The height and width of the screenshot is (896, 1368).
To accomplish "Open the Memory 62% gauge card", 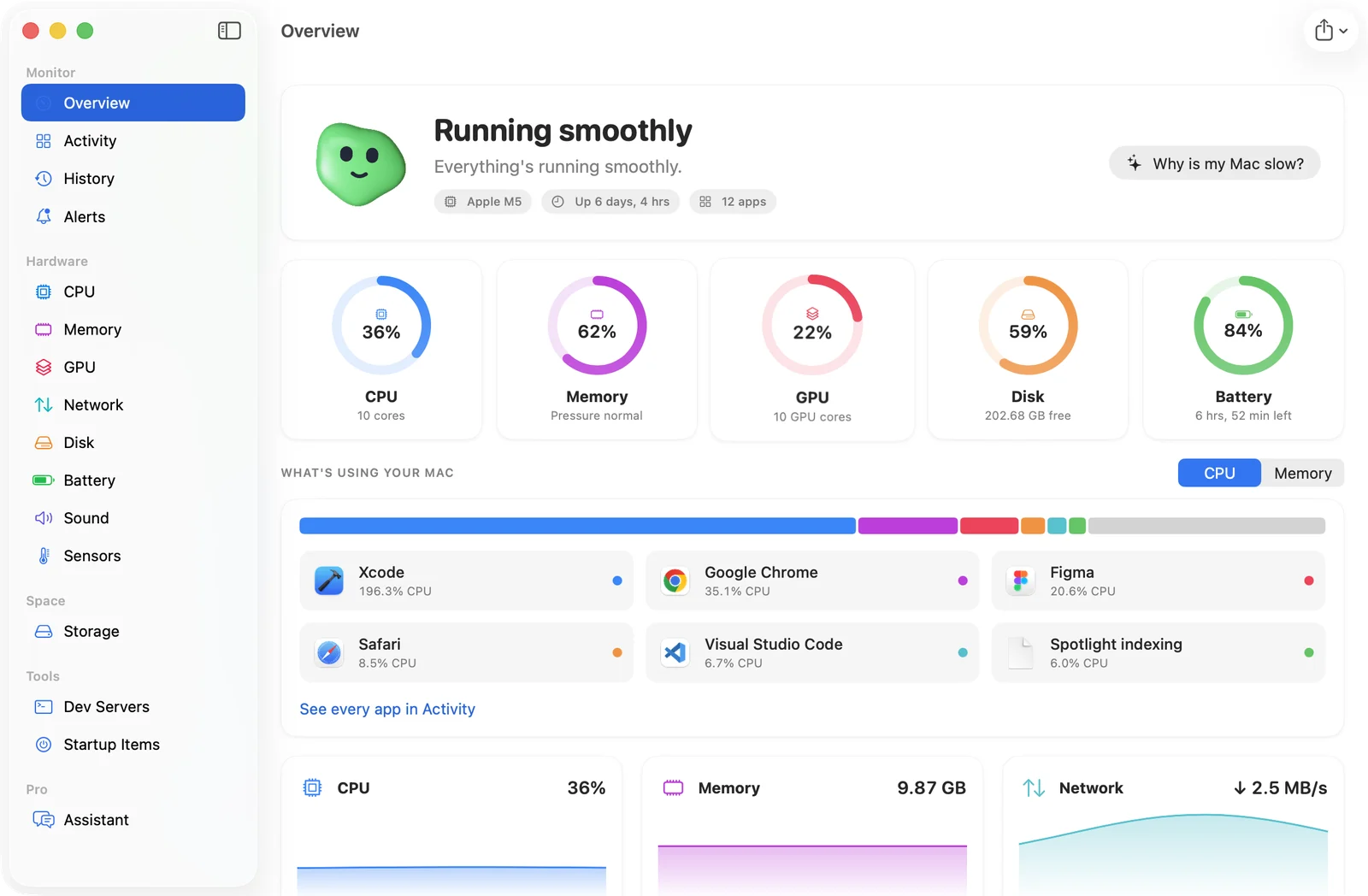I will (x=597, y=350).
